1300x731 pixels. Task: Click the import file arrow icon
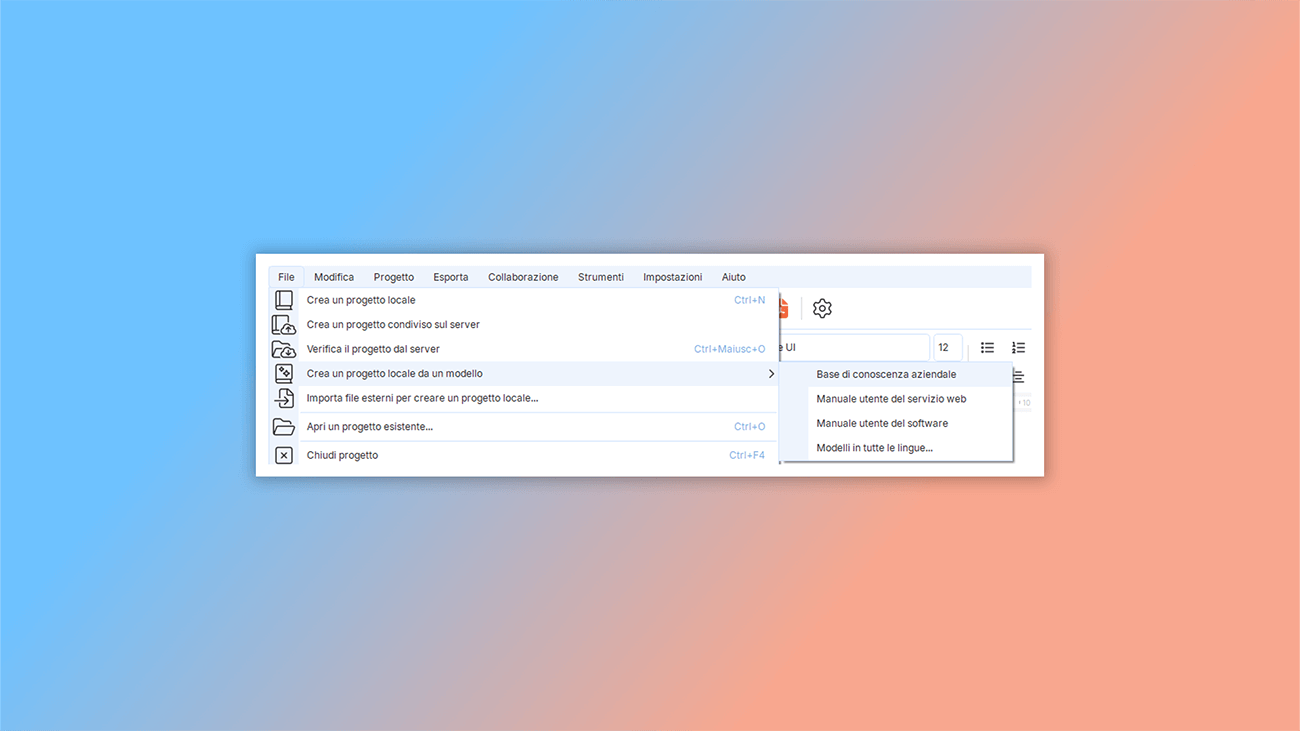284,397
